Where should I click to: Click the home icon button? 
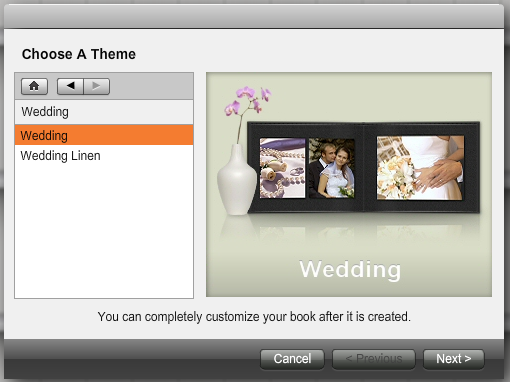[34, 86]
